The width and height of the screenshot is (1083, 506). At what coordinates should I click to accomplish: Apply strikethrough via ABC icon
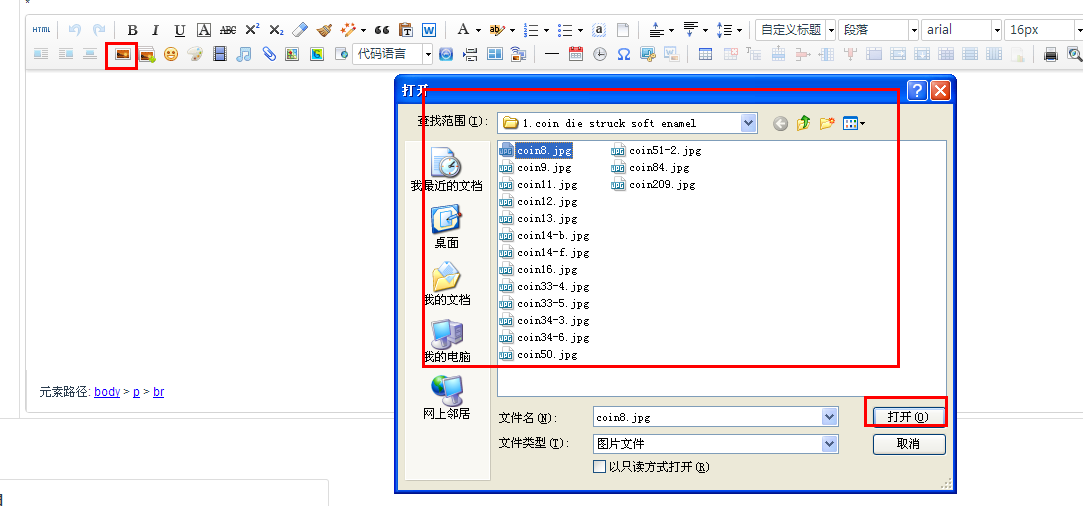pyautogui.click(x=228, y=30)
